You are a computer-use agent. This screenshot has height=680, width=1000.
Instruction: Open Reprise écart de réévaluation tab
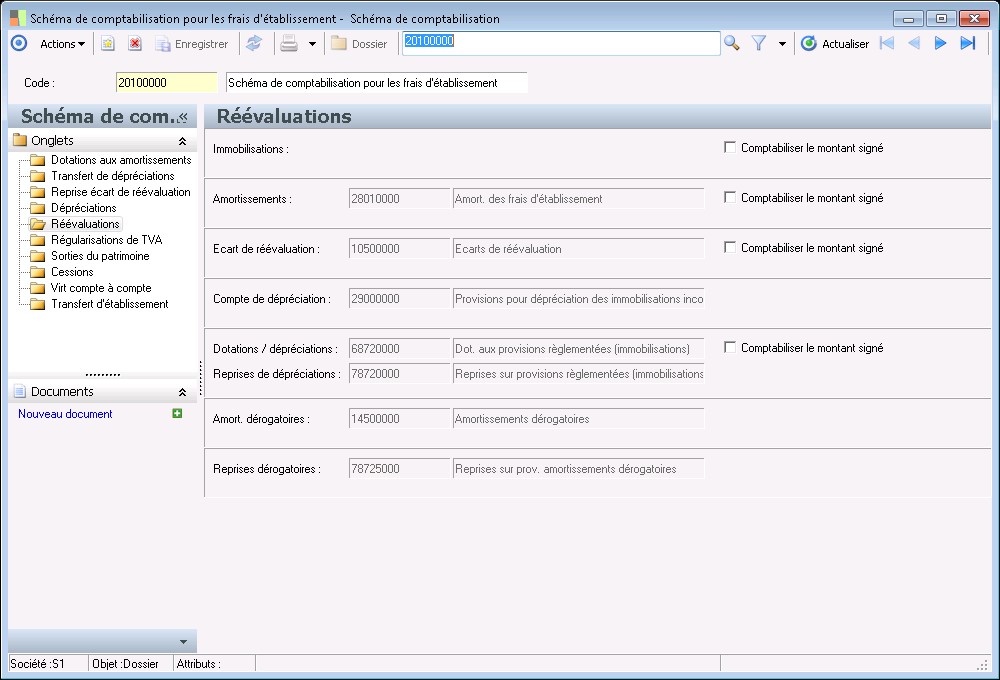coord(121,192)
